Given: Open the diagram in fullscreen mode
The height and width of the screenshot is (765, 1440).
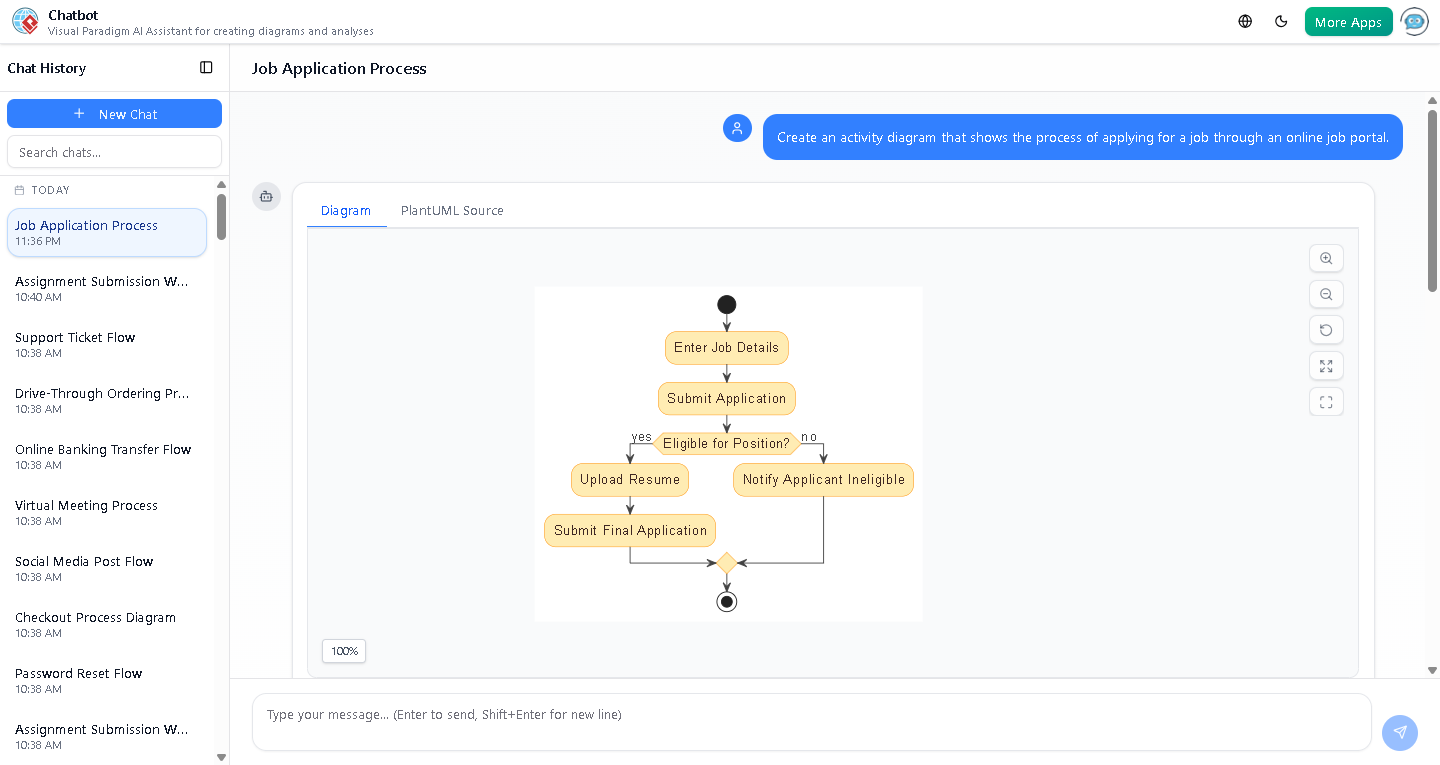Looking at the screenshot, I should pos(1326,366).
